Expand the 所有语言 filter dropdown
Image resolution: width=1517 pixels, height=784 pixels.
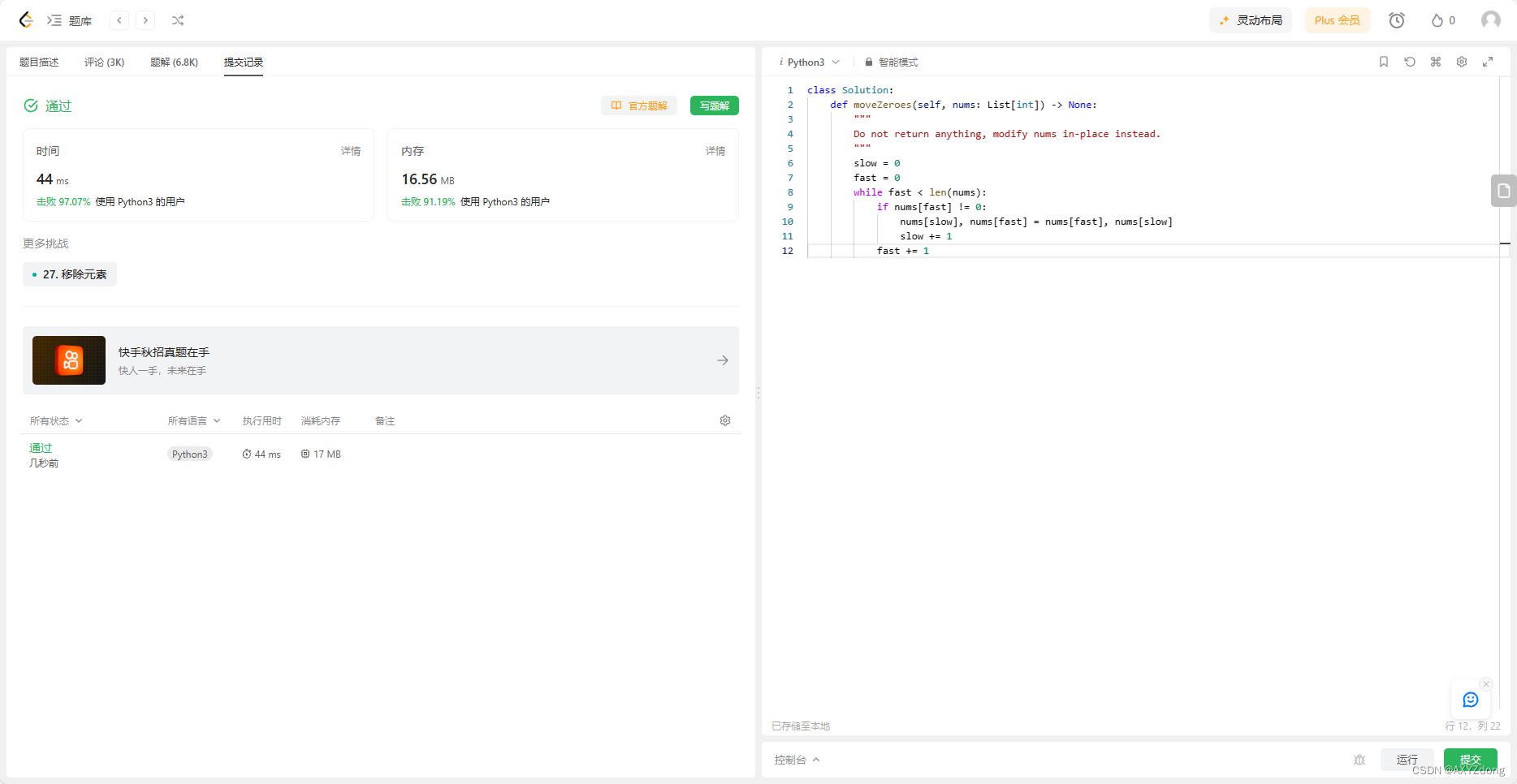tap(194, 420)
